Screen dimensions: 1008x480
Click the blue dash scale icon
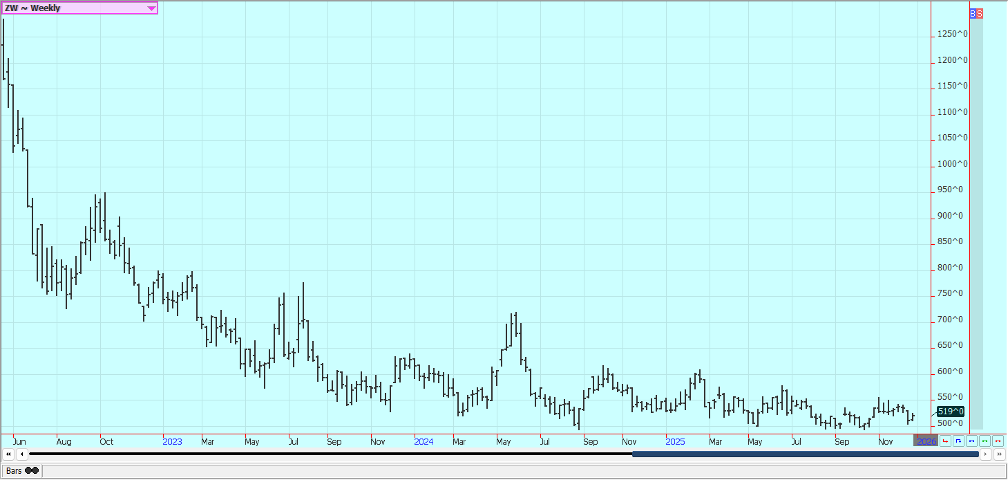click(971, 440)
